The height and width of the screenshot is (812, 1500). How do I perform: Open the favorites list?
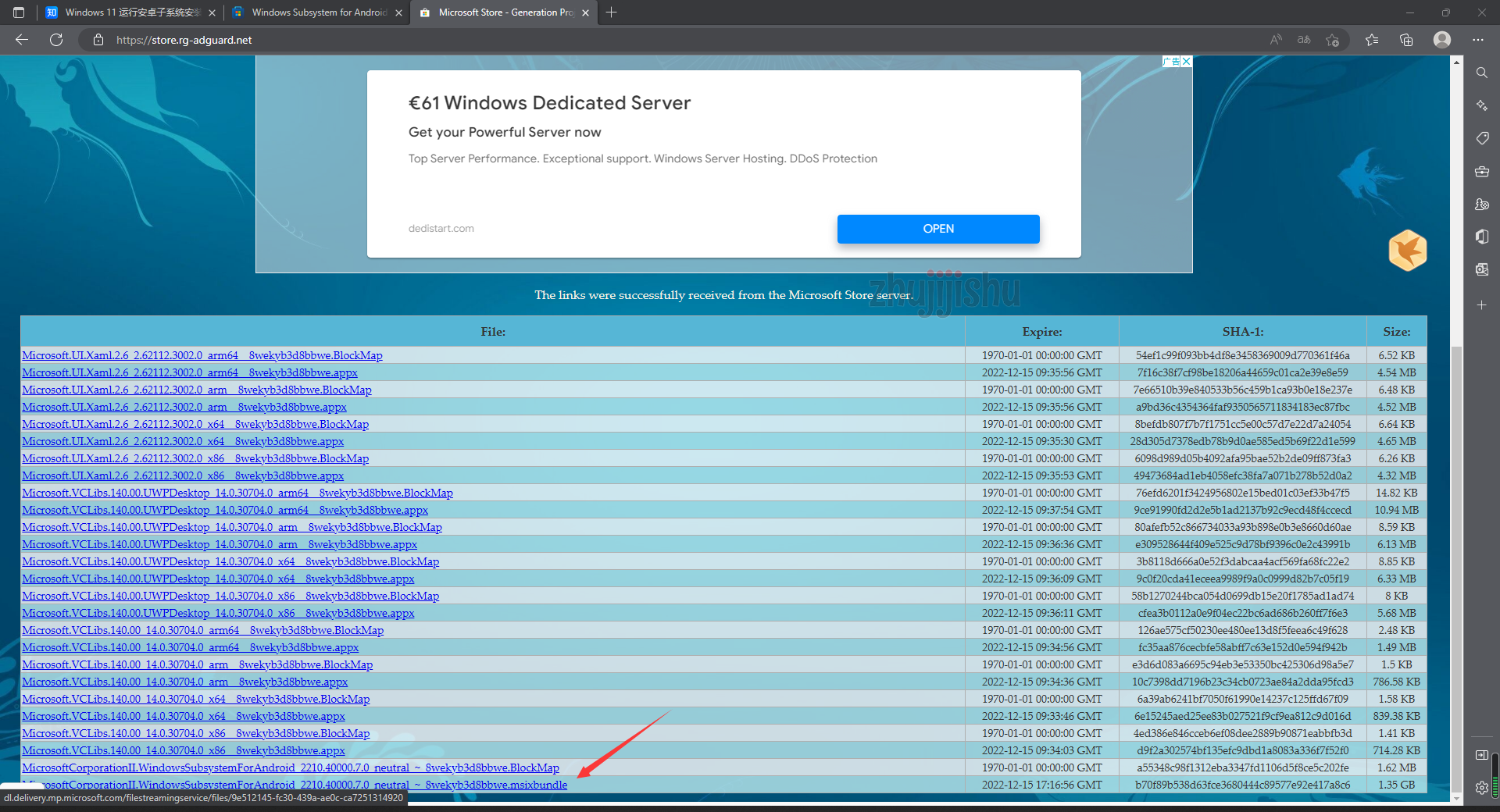[1372, 40]
